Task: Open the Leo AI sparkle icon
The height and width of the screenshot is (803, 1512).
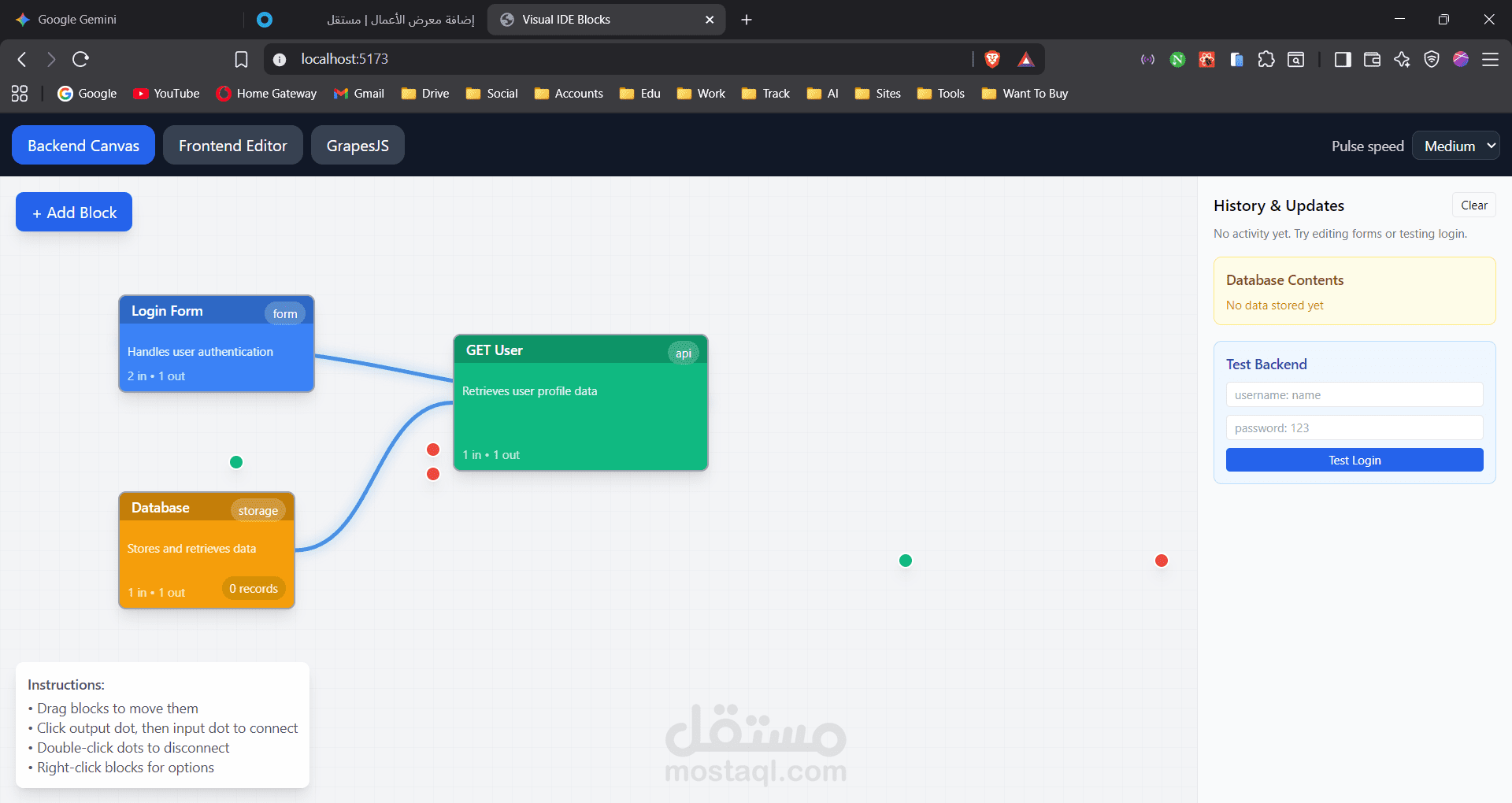Action: point(1403,59)
